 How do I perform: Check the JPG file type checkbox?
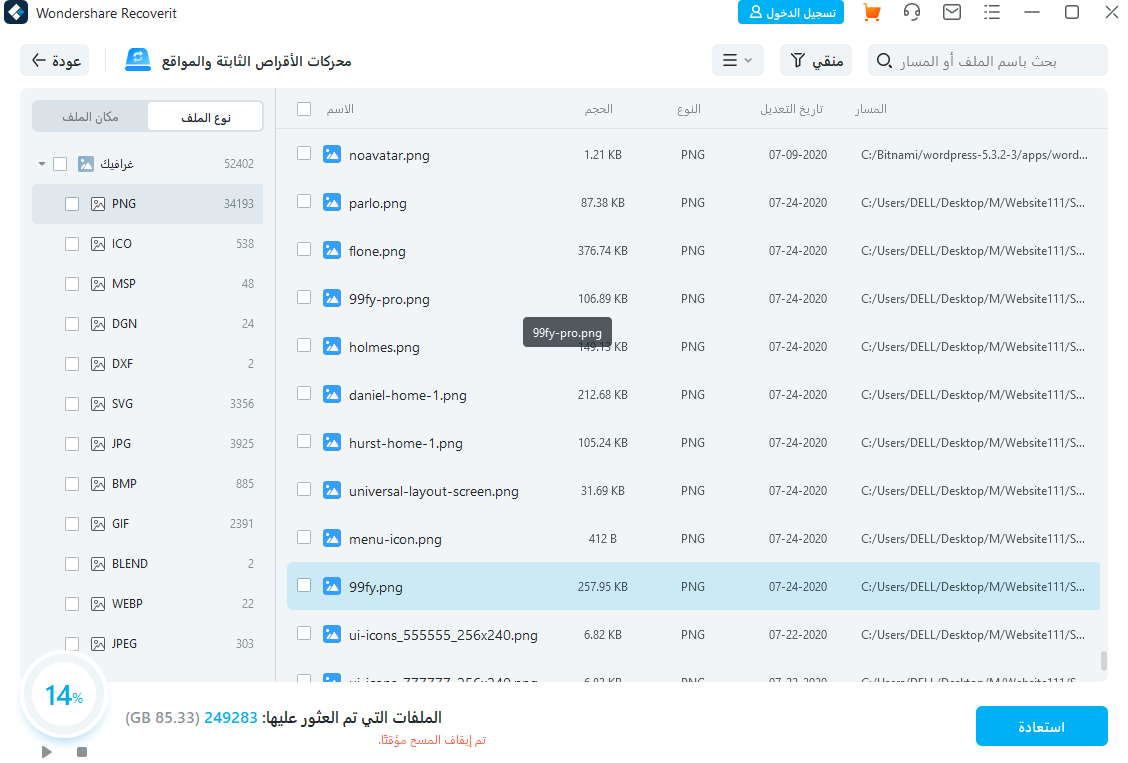click(72, 444)
